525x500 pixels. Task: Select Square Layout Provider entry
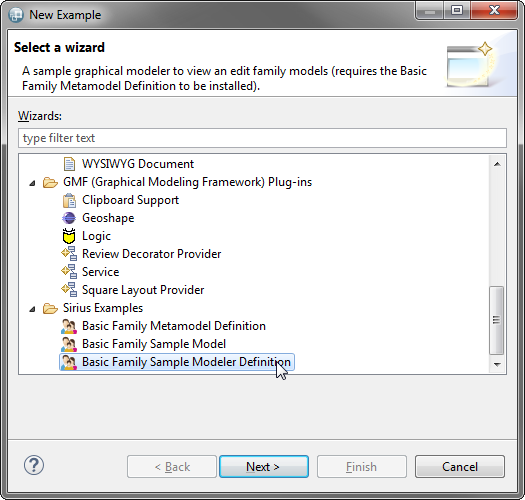pos(143,290)
